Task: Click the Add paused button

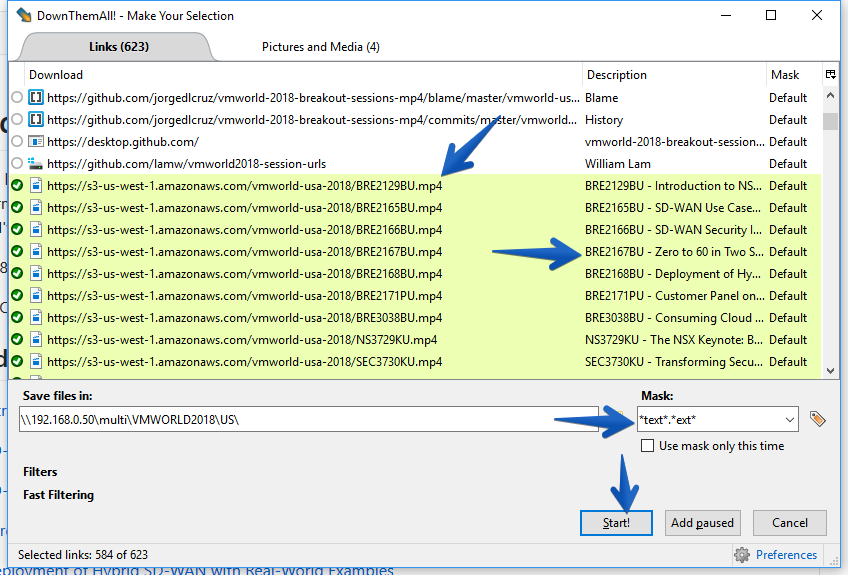Action: tap(702, 523)
